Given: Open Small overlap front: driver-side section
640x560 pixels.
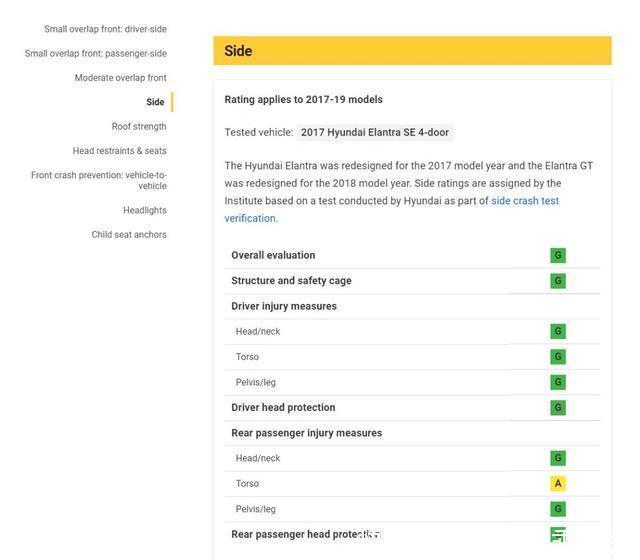Looking at the screenshot, I should 105,29.
